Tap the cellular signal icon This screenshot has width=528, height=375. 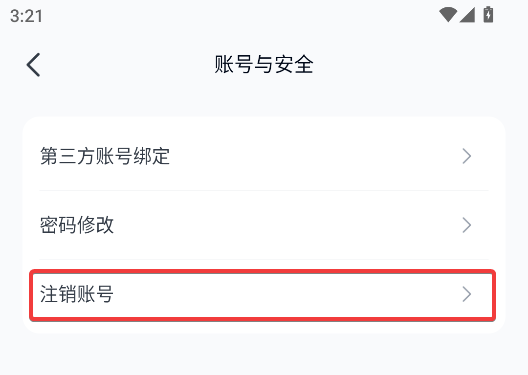click(467, 15)
